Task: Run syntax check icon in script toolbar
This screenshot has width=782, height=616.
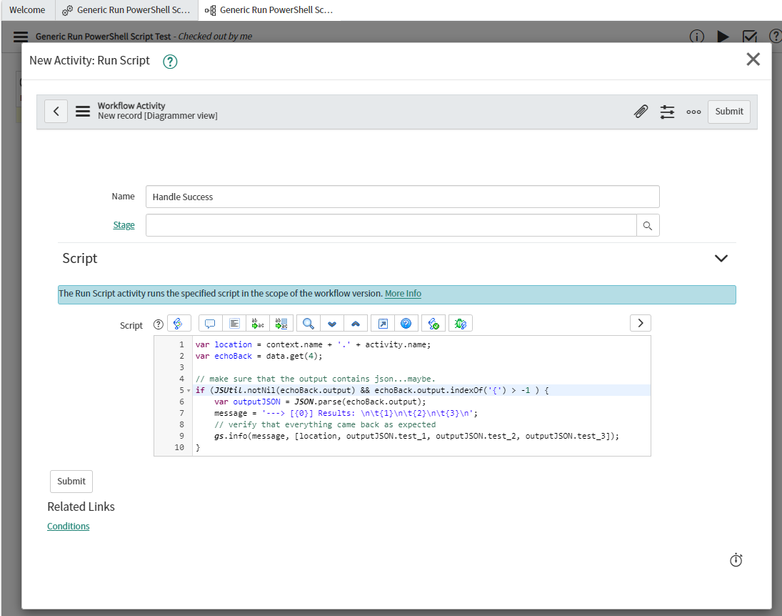Action: click(x=433, y=324)
